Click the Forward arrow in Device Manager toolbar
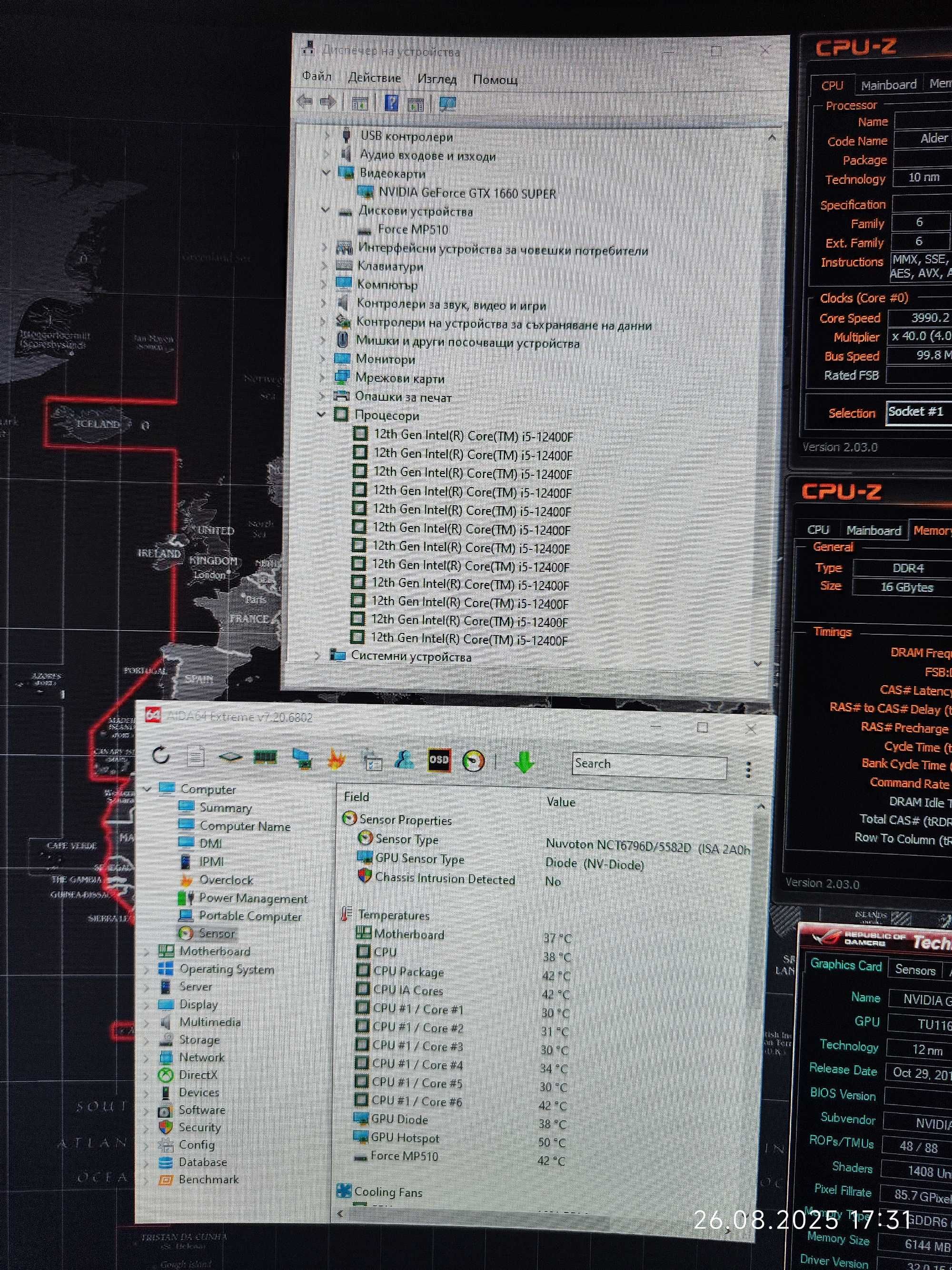The width and height of the screenshot is (952, 1270). [x=327, y=102]
